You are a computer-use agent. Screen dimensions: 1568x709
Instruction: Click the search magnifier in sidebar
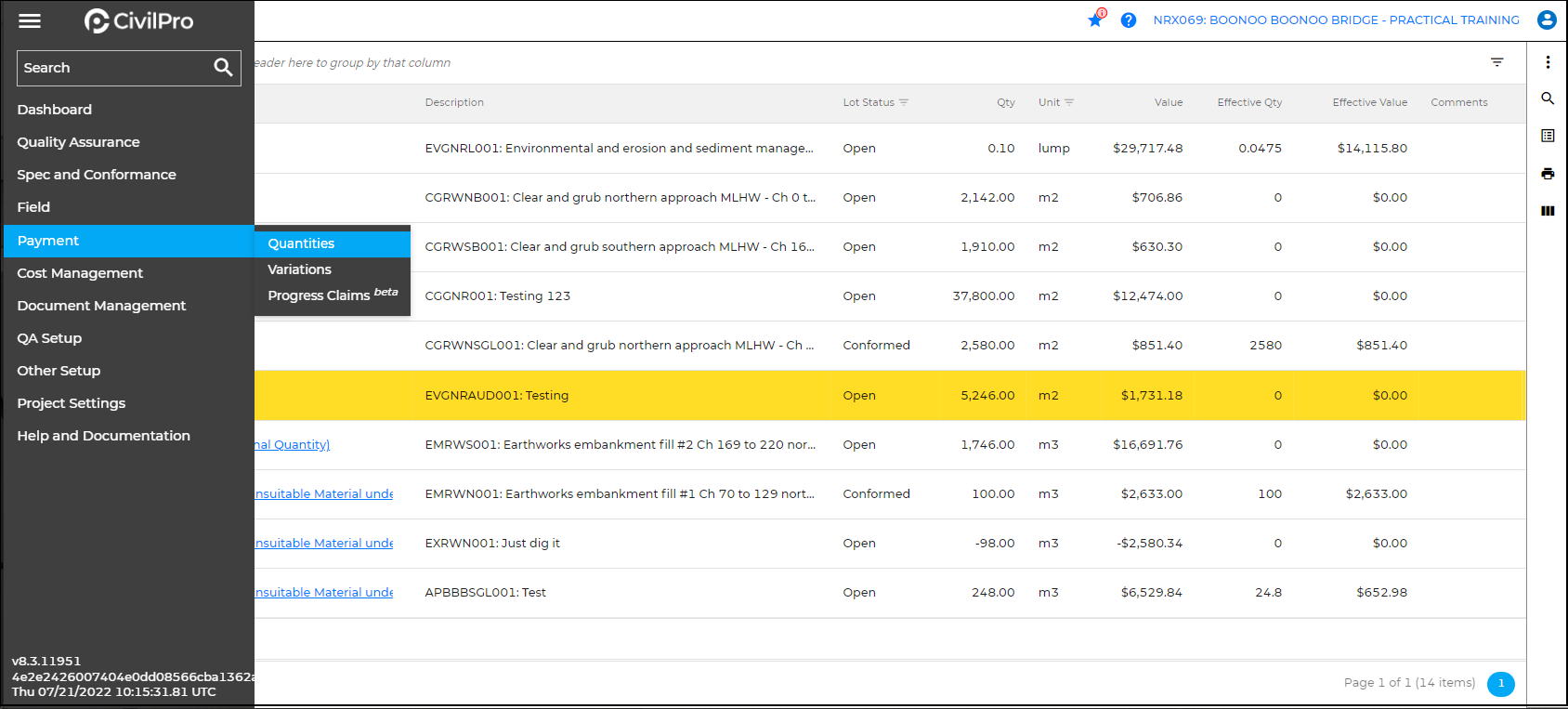coord(223,68)
